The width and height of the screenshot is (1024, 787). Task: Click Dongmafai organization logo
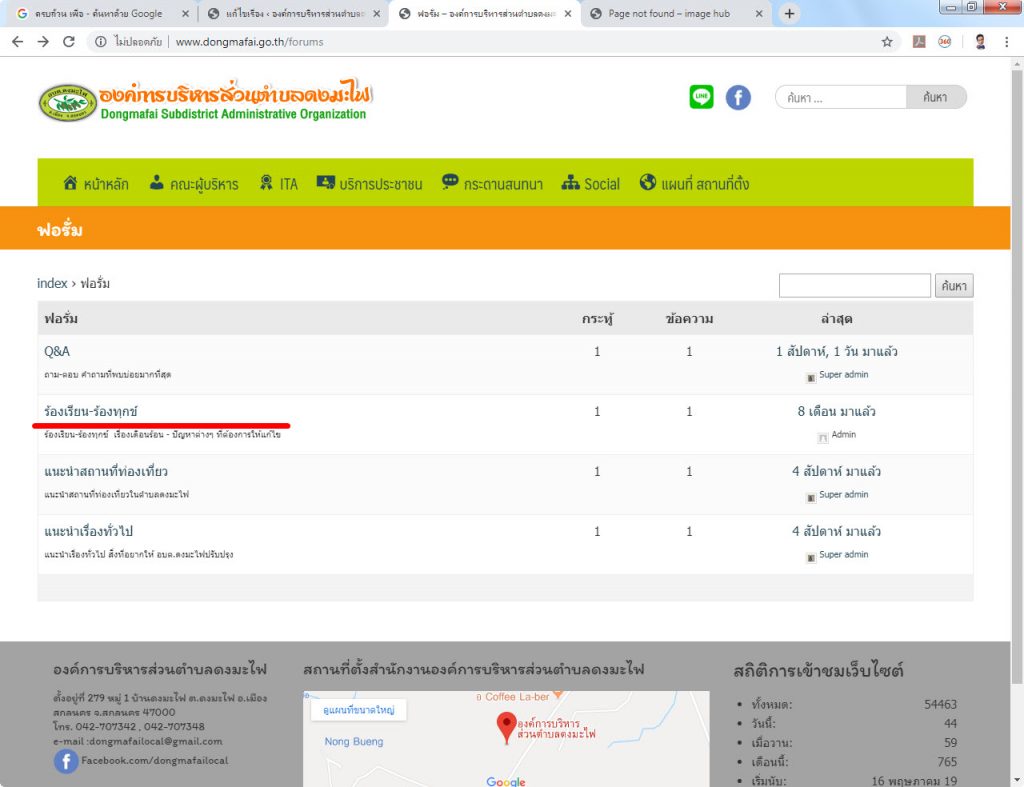[x=205, y=101]
